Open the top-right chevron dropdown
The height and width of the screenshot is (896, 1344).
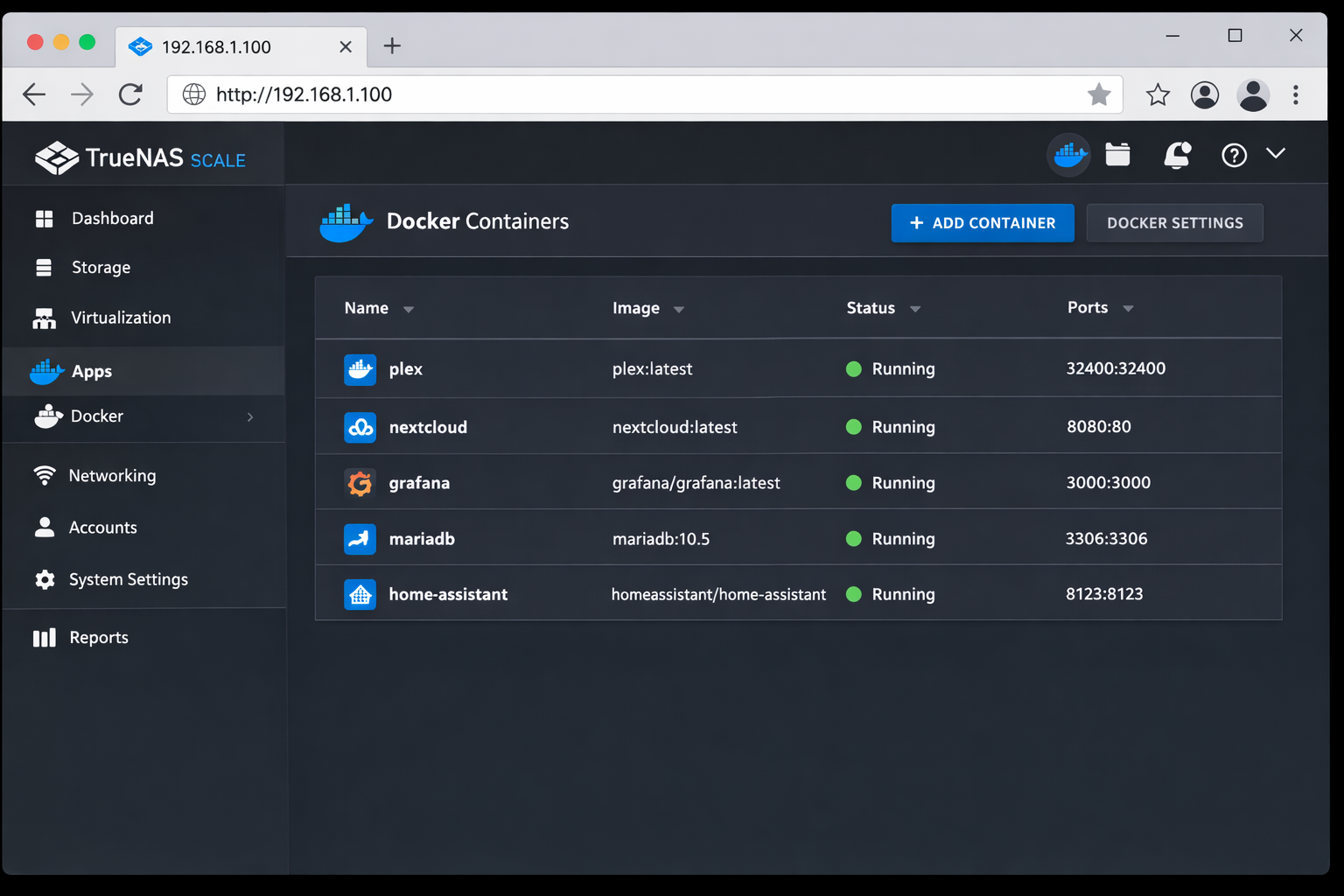click(x=1275, y=153)
